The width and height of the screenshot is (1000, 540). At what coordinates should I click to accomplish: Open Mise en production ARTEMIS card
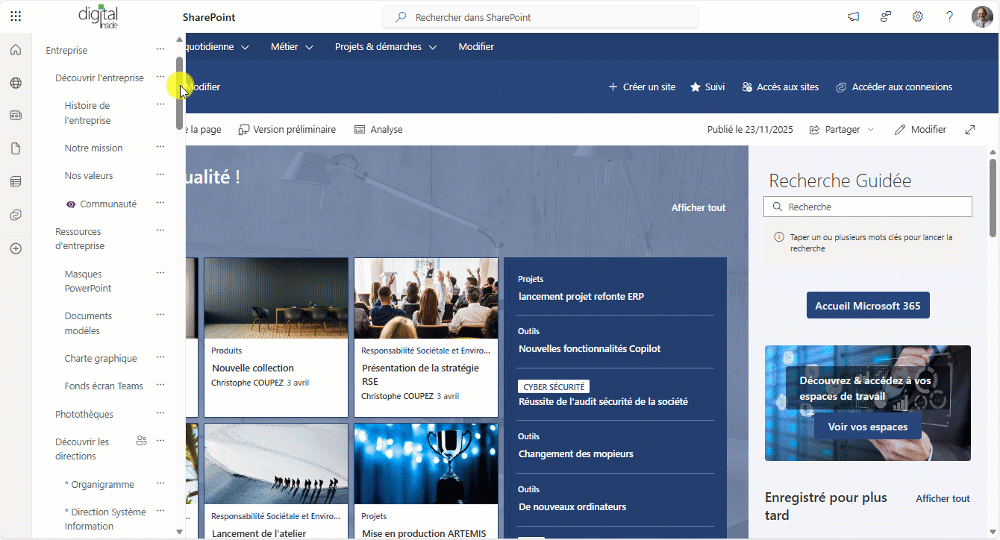click(426, 481)
